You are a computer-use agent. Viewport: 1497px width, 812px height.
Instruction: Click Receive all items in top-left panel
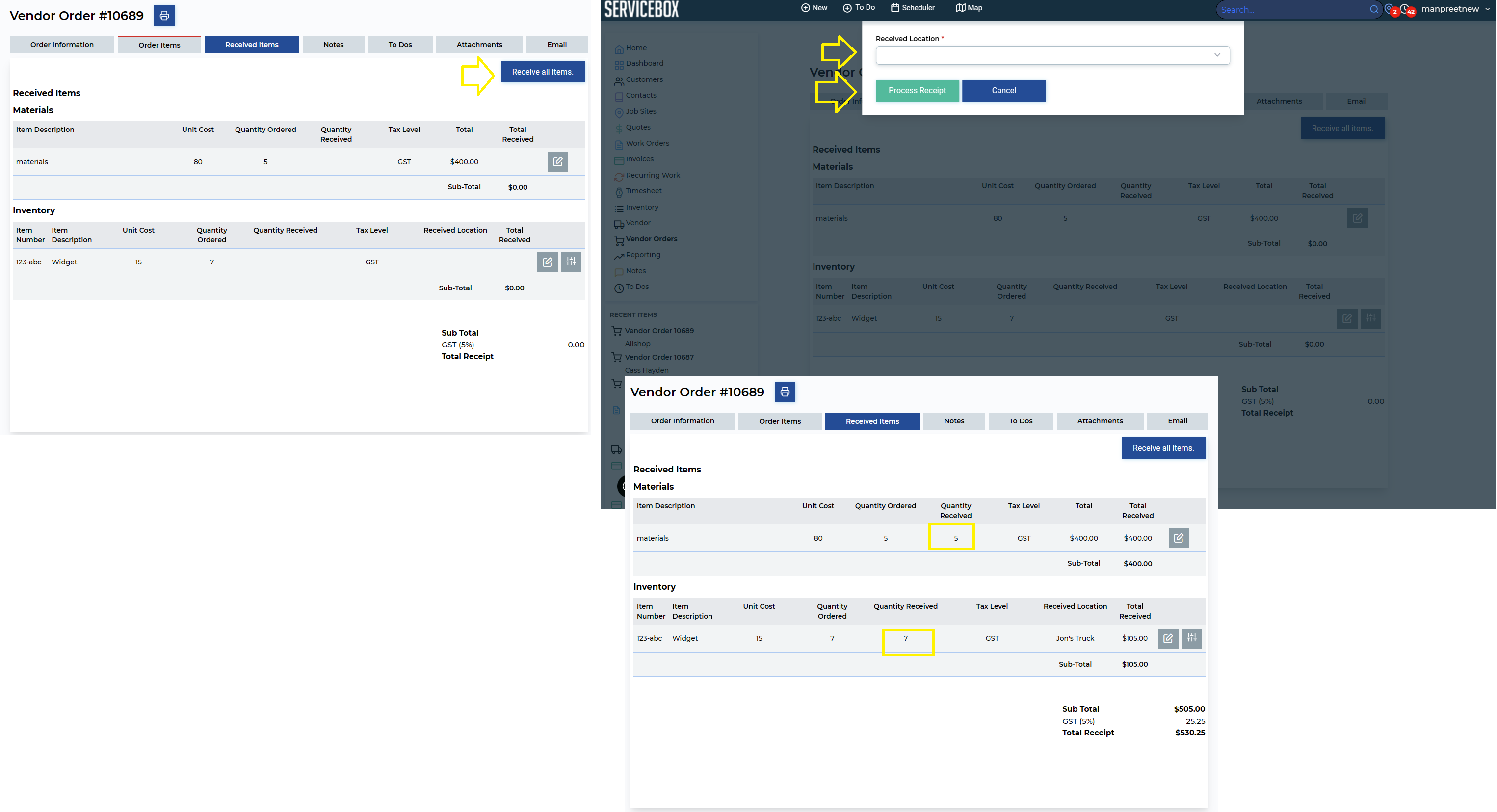(x=542, y=72)
